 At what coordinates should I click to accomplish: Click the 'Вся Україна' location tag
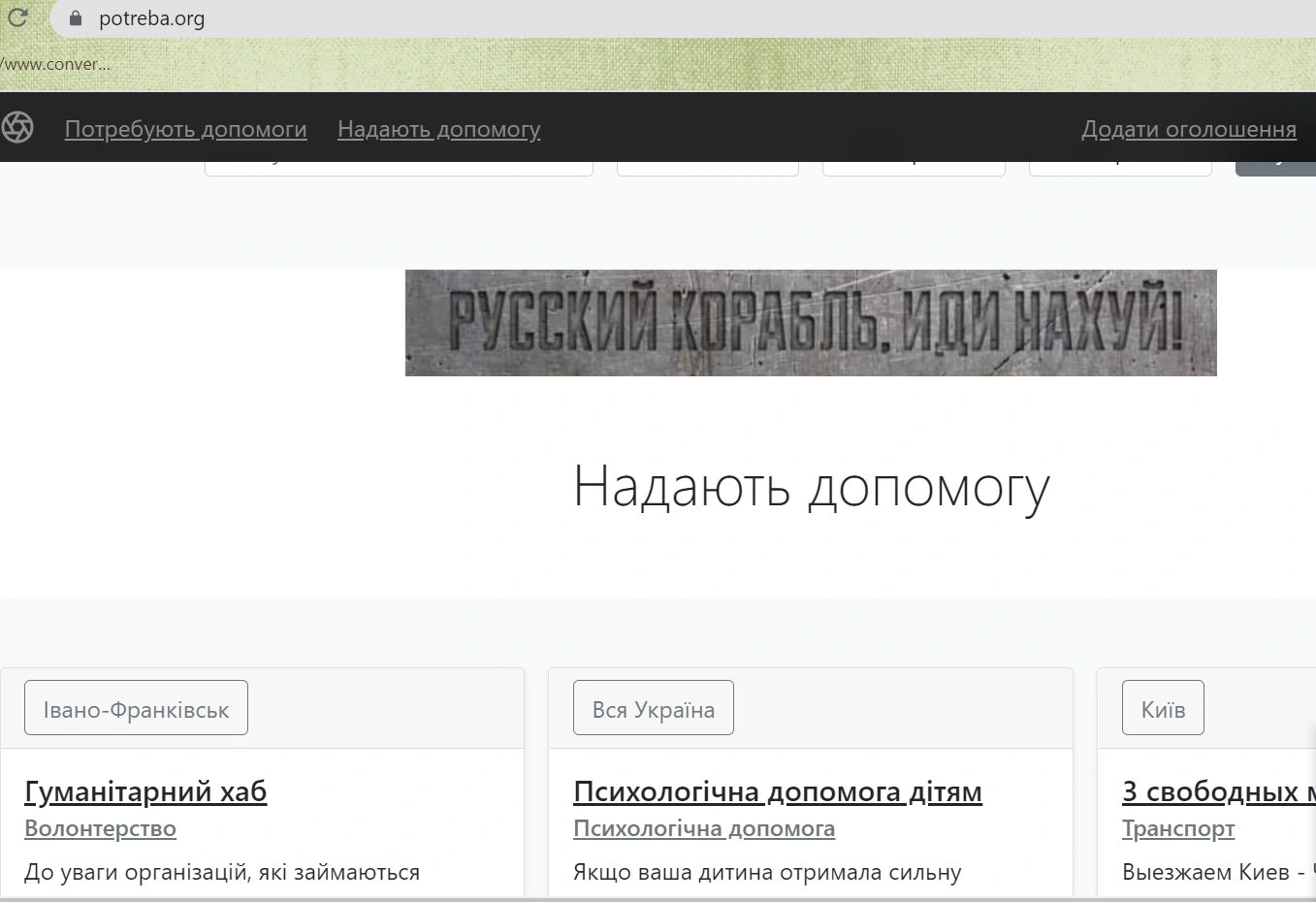654,709
